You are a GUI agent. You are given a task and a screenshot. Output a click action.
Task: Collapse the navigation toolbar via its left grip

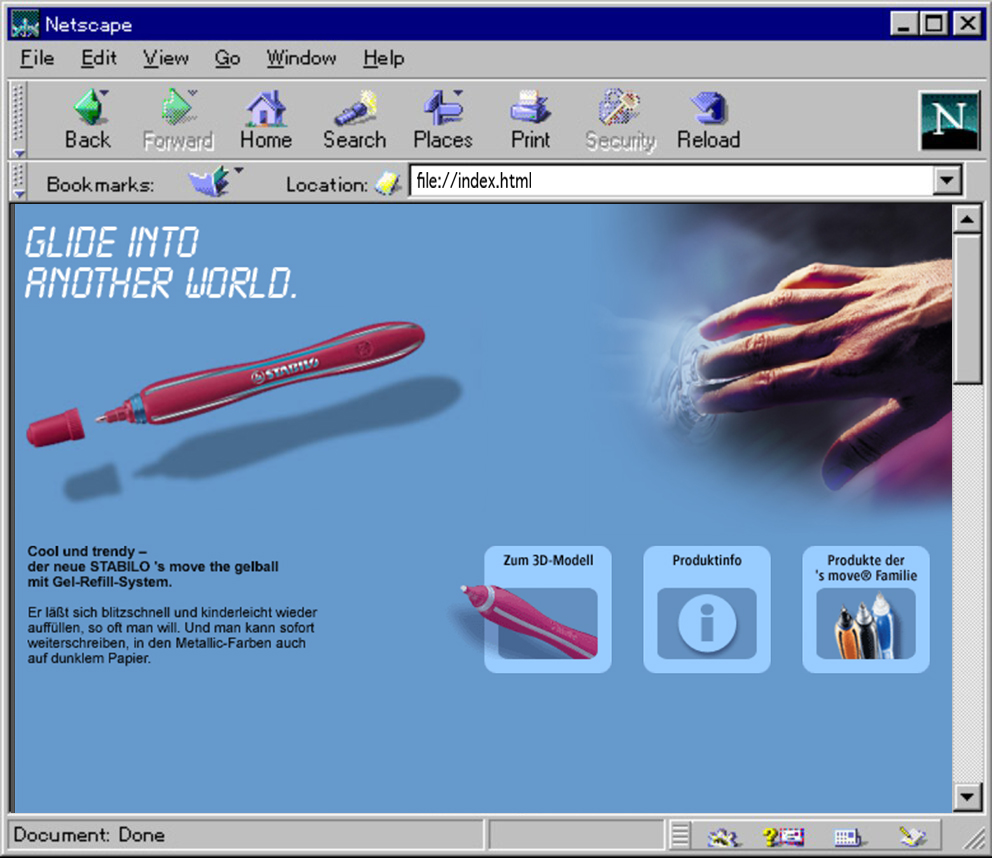pos(17,118)
